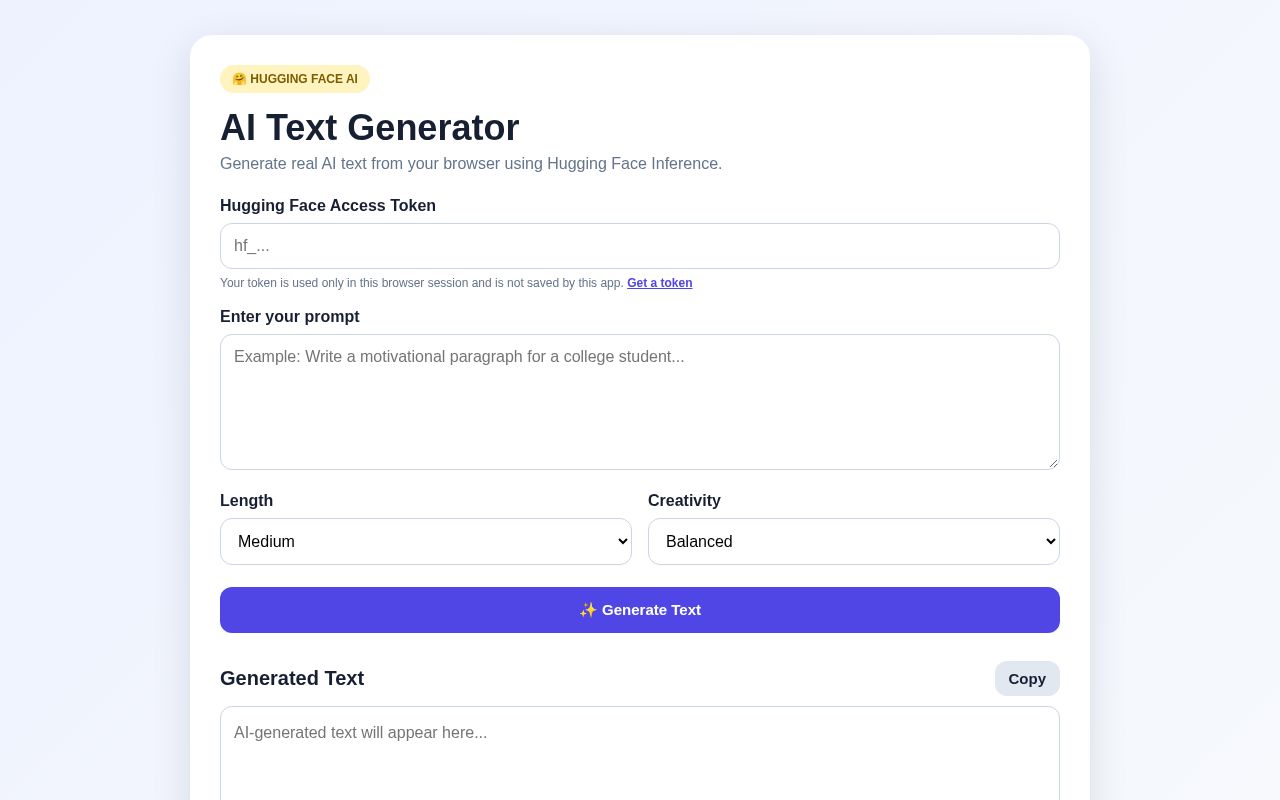Image resolution: width=1280 pixels, height=800 pixels.
Task: Click the Generated Text heading
Action: tap(292, 678)
